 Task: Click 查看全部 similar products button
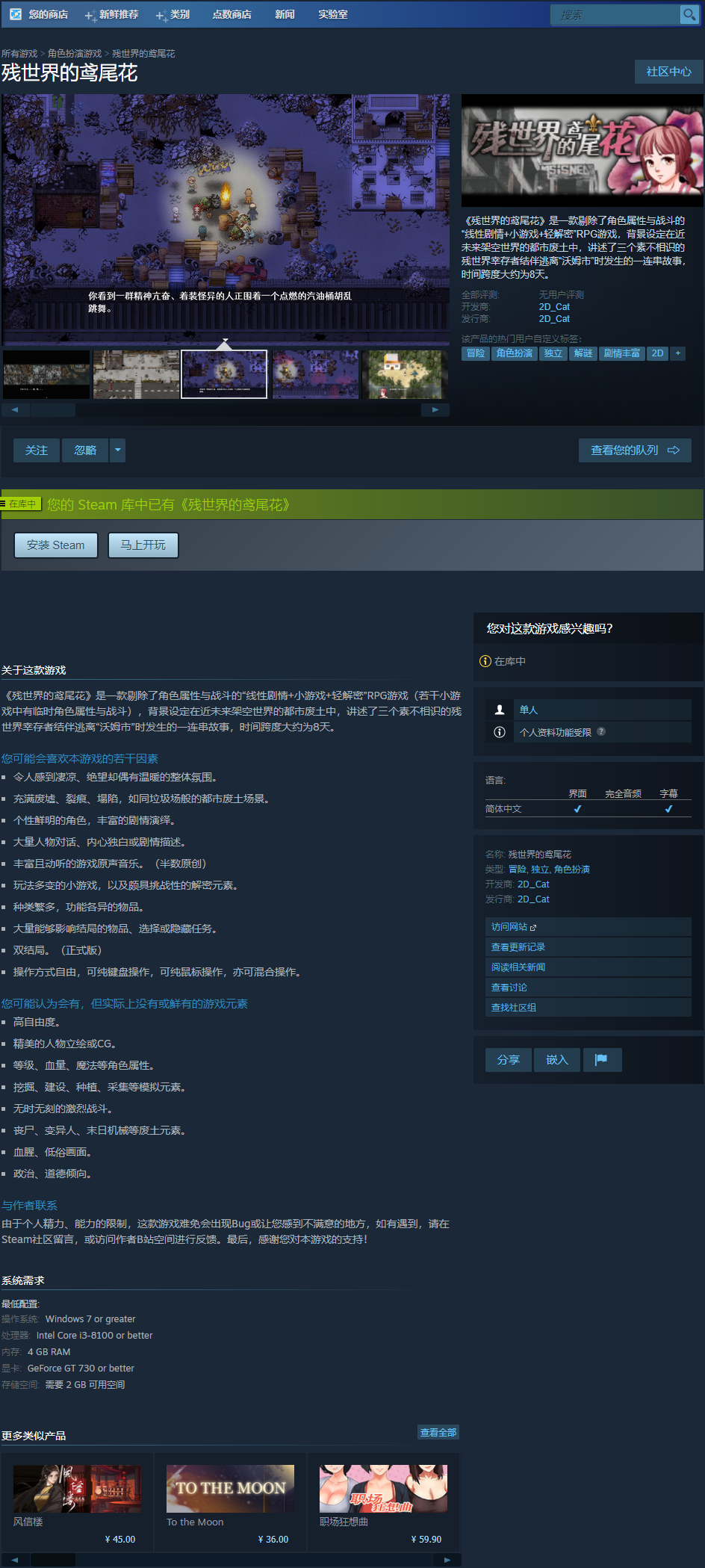(438, 1433)
